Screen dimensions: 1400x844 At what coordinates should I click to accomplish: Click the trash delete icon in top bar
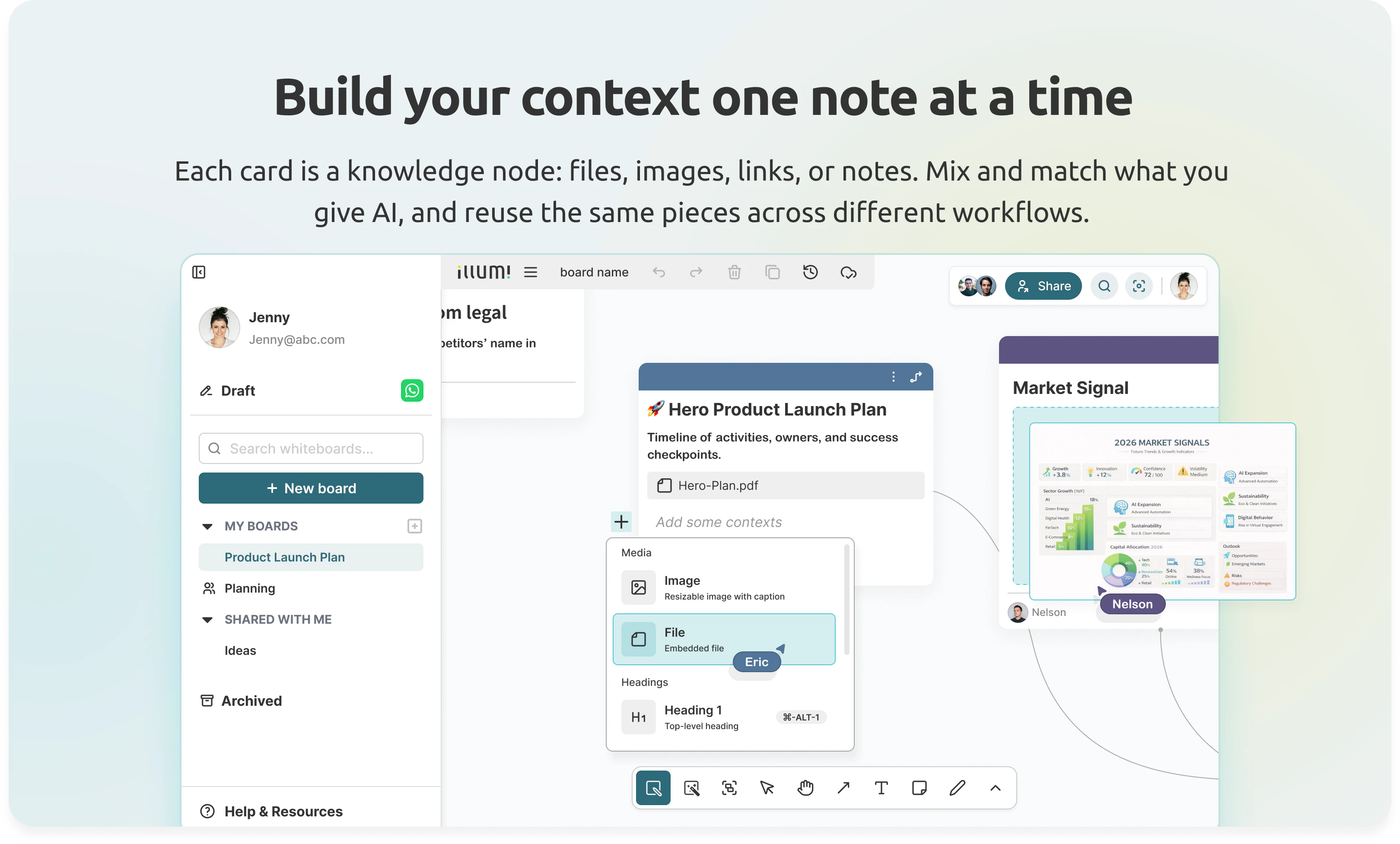coord(734,273)
